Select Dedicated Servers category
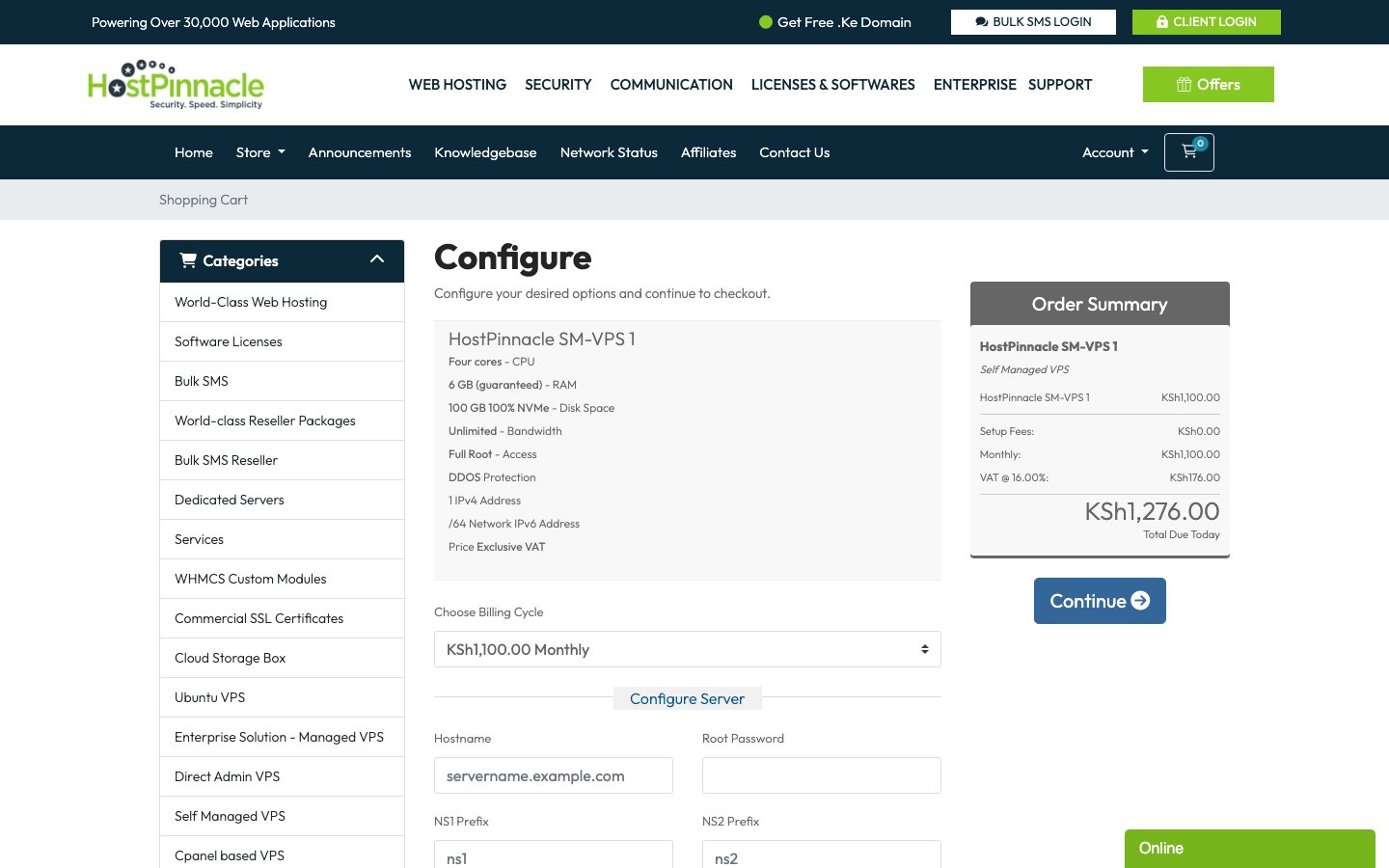Image resolution: width=1389 pixels, height=868 pixels. pos(282,500)
